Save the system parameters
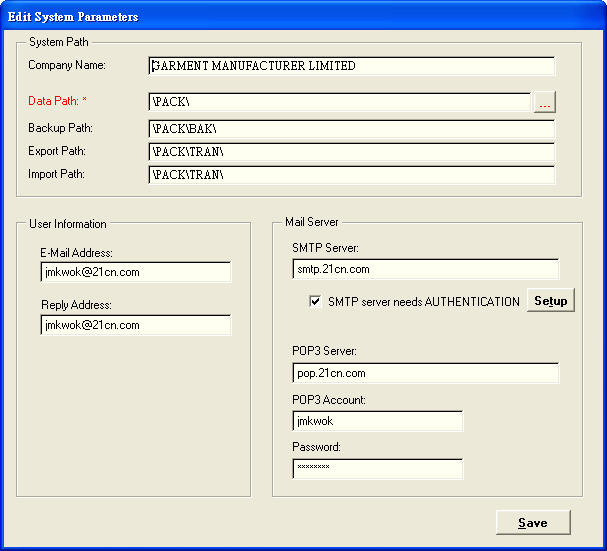 [533, 522]
